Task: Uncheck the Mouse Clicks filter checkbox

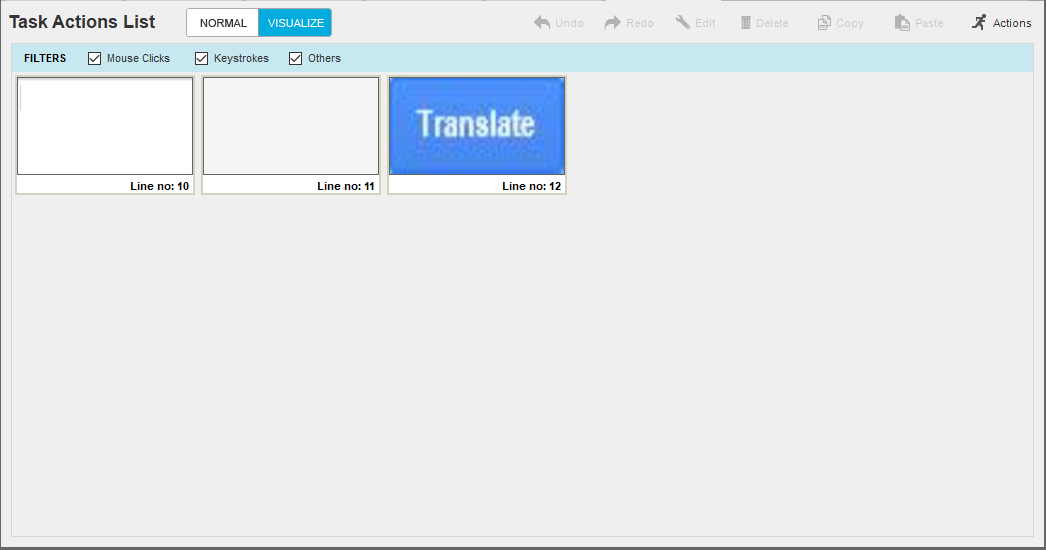Action: tap(94, 59)
